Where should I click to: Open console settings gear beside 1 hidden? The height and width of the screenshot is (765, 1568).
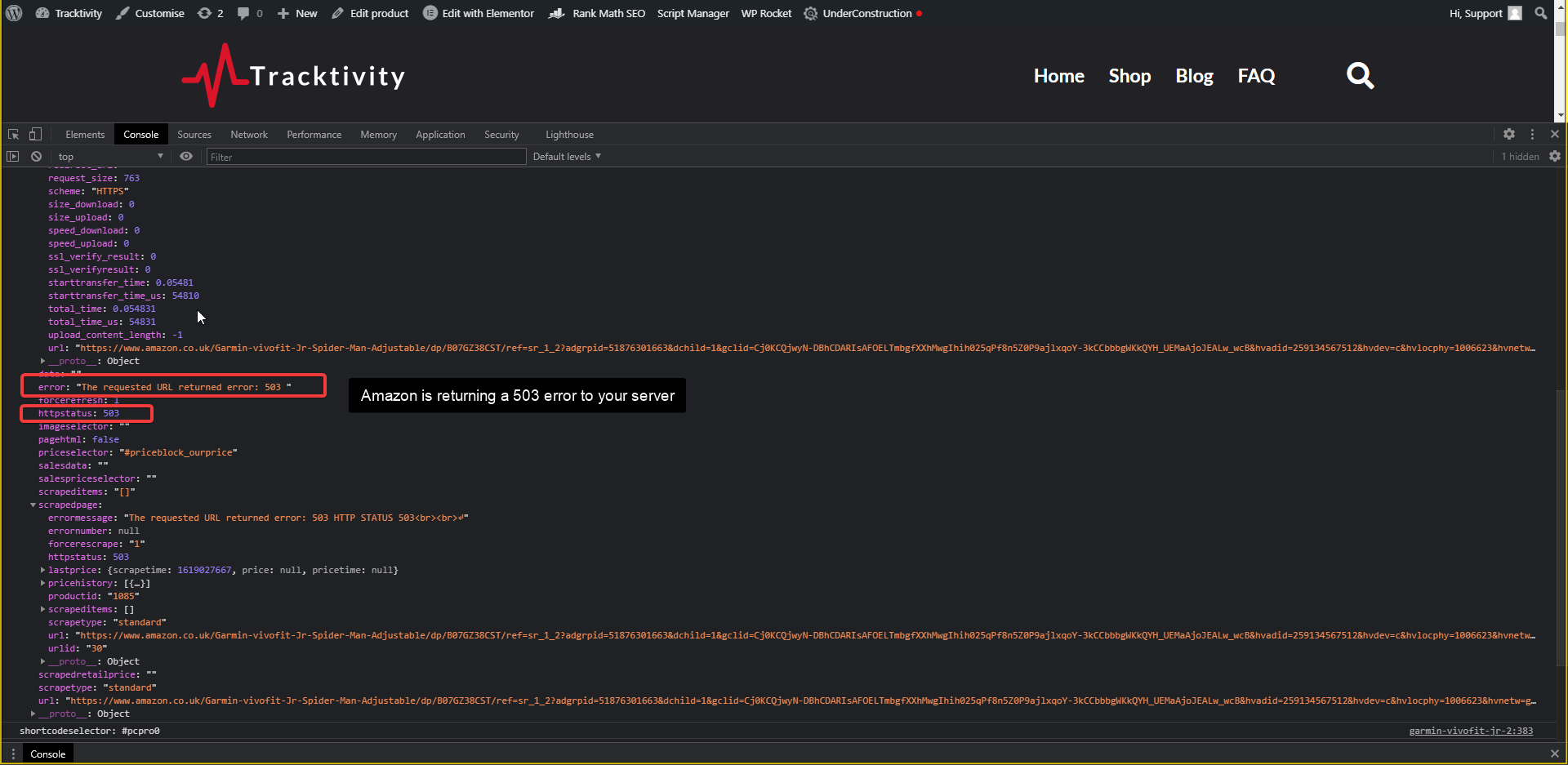click(x=1555, y=156)
